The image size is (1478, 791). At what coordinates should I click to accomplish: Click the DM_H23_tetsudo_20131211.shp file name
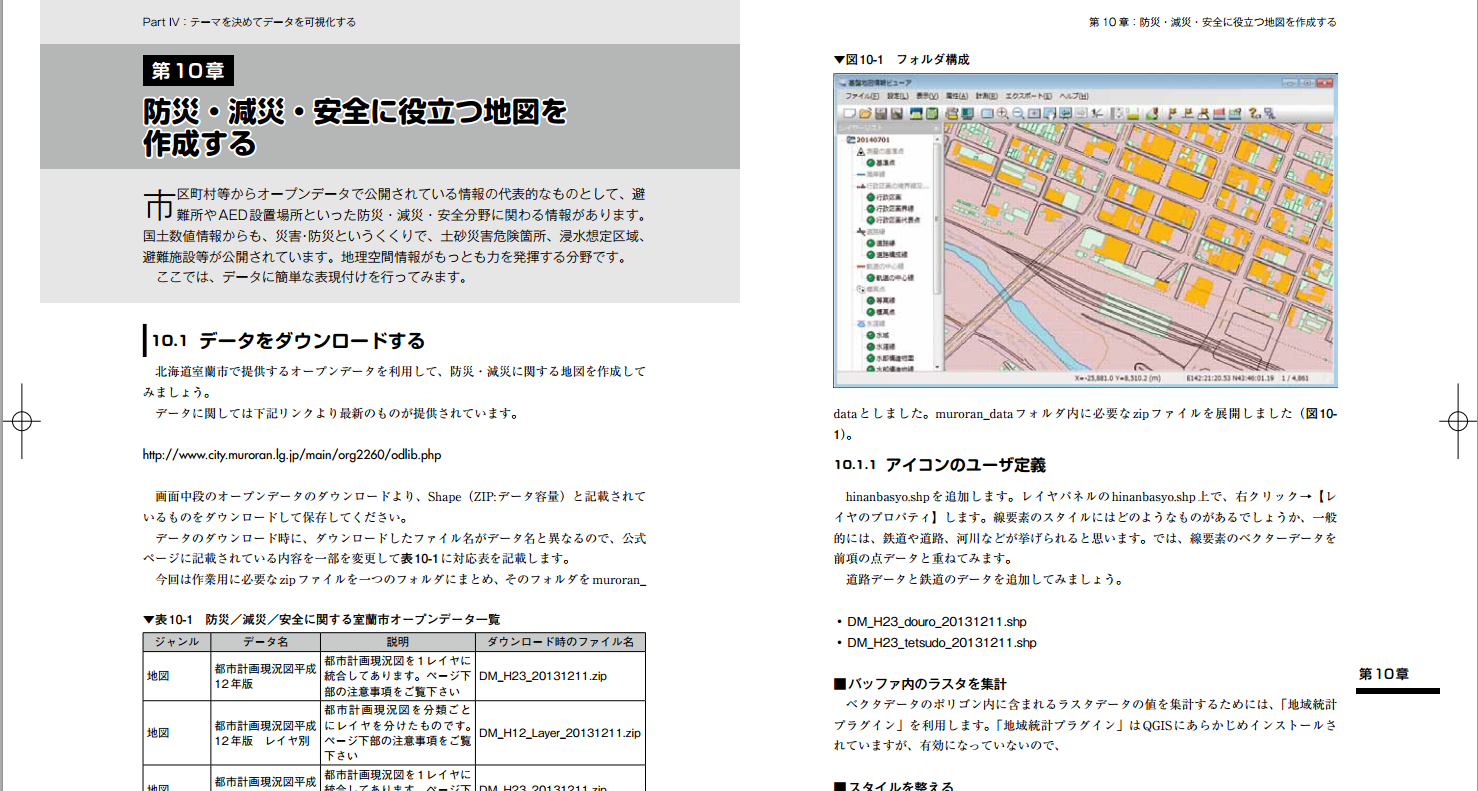coord(941,643)
